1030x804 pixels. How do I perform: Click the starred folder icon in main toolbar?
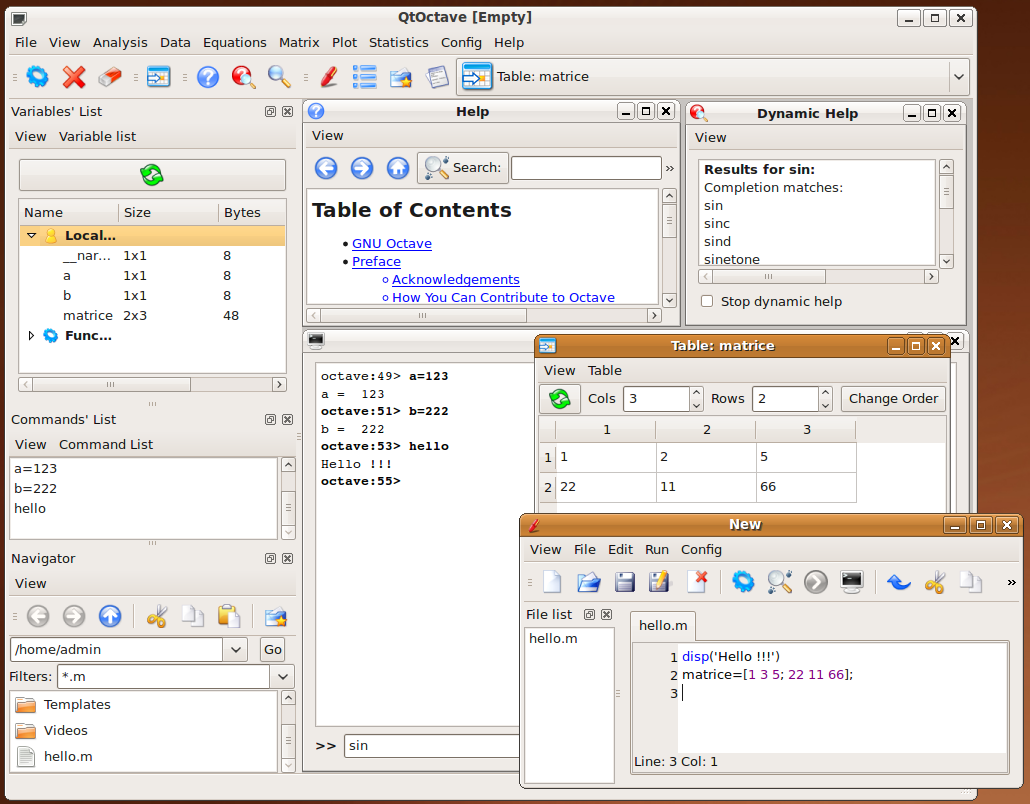tap(401, 77)
